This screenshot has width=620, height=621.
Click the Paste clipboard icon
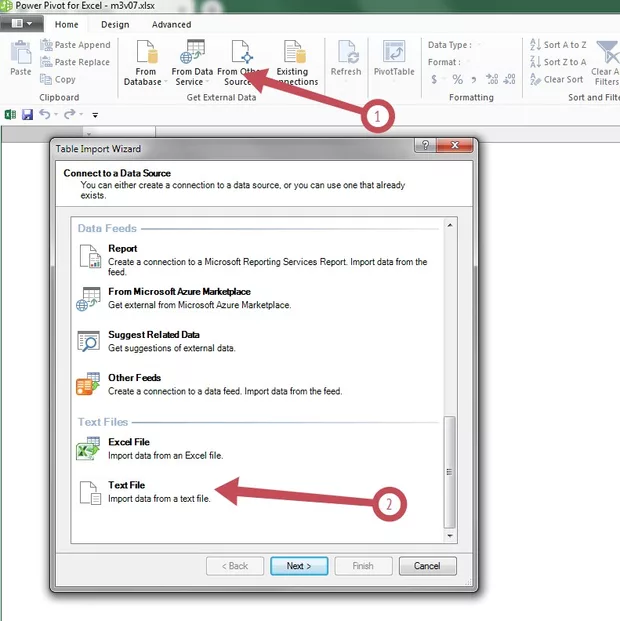coord(21,52)
